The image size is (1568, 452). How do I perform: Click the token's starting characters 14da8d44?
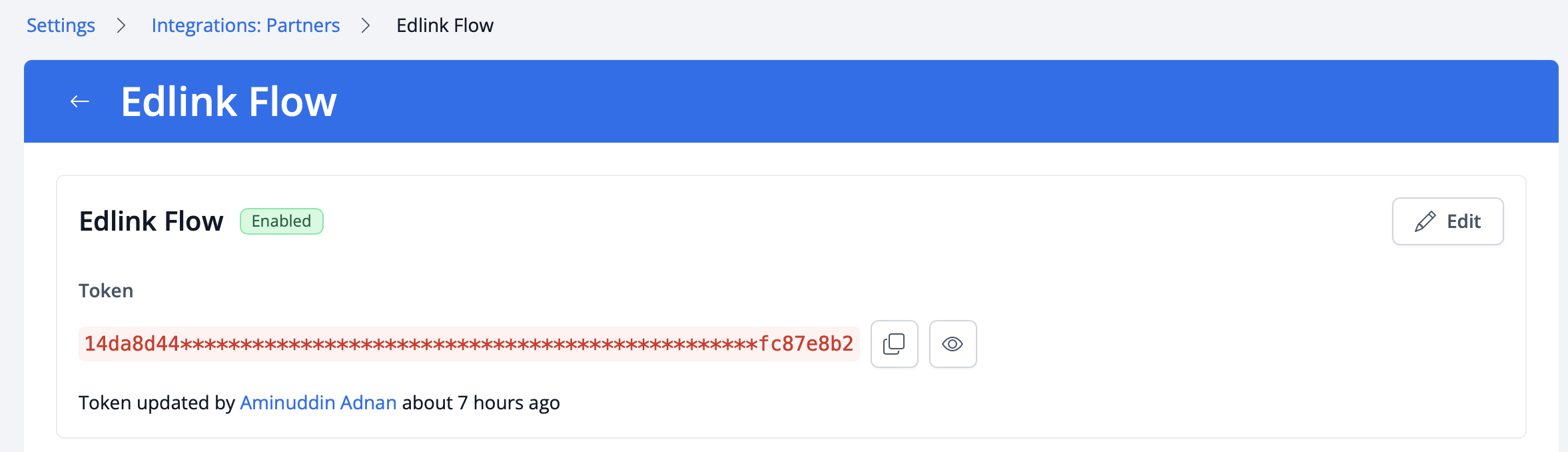click(x=132, y=344)
